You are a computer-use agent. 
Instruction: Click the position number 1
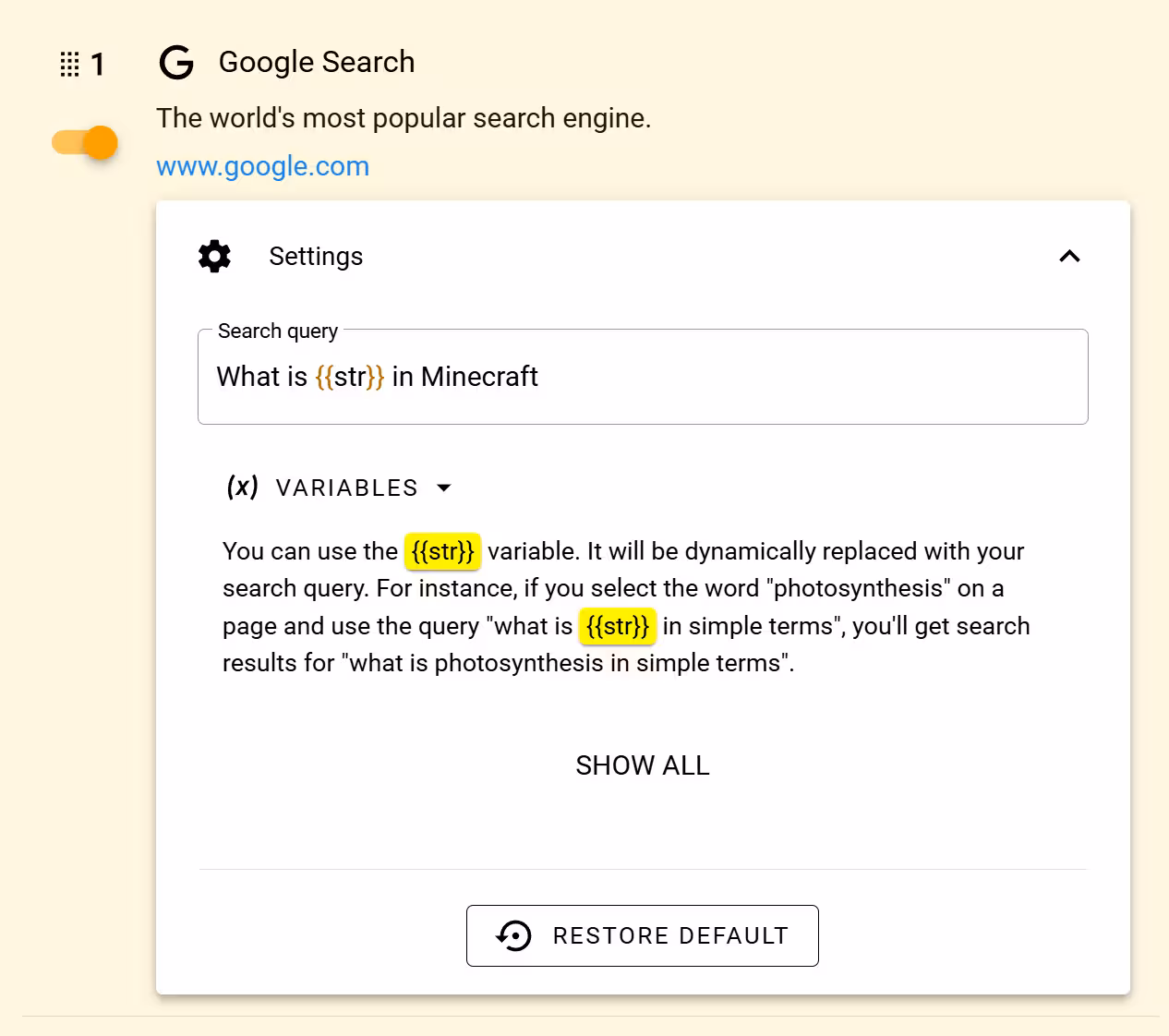click(x=98, y=65)
